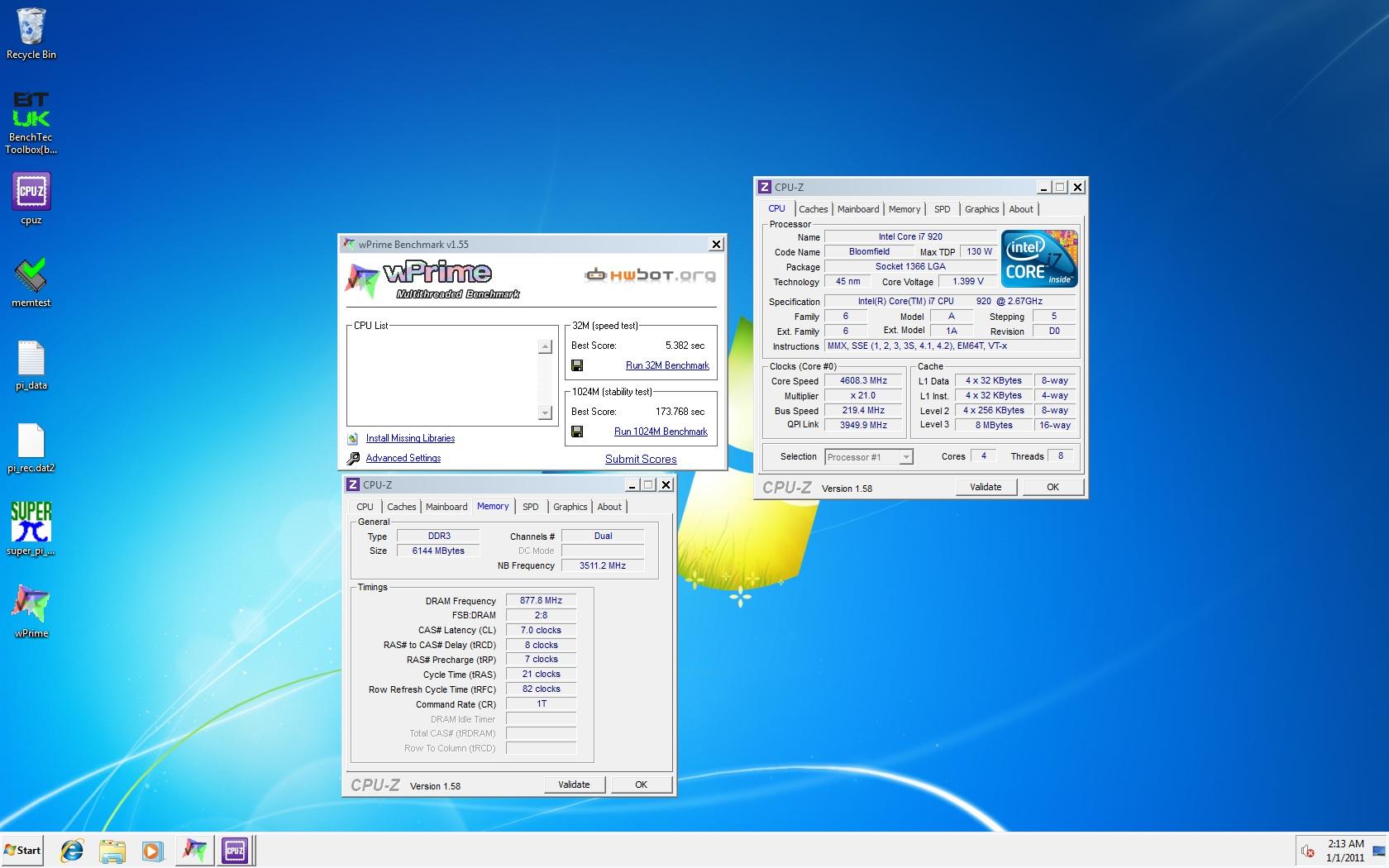Minimize the CPU-Z memory window
This screenshot has width=1389, height=868.
pos(632,485)
